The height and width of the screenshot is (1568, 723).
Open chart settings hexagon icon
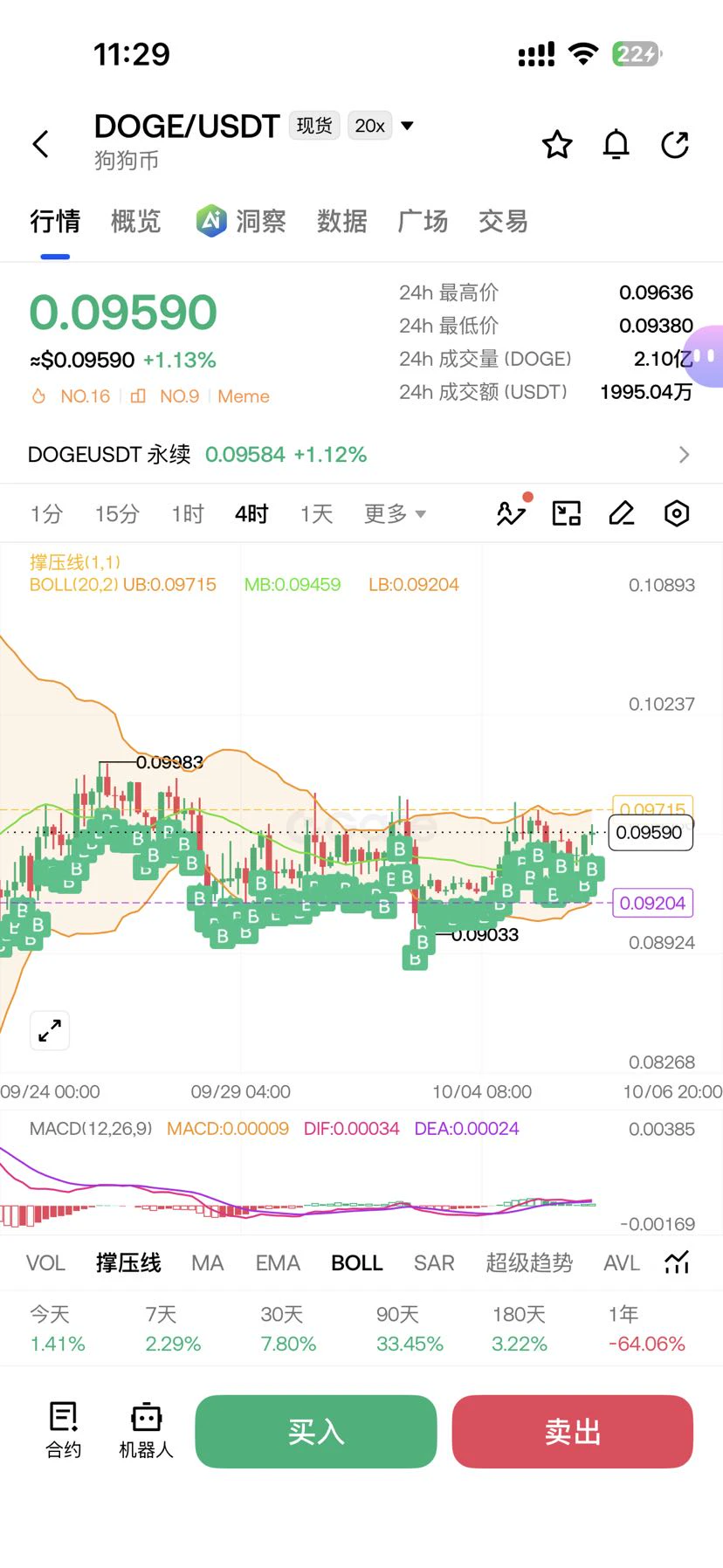coord(677,513)
